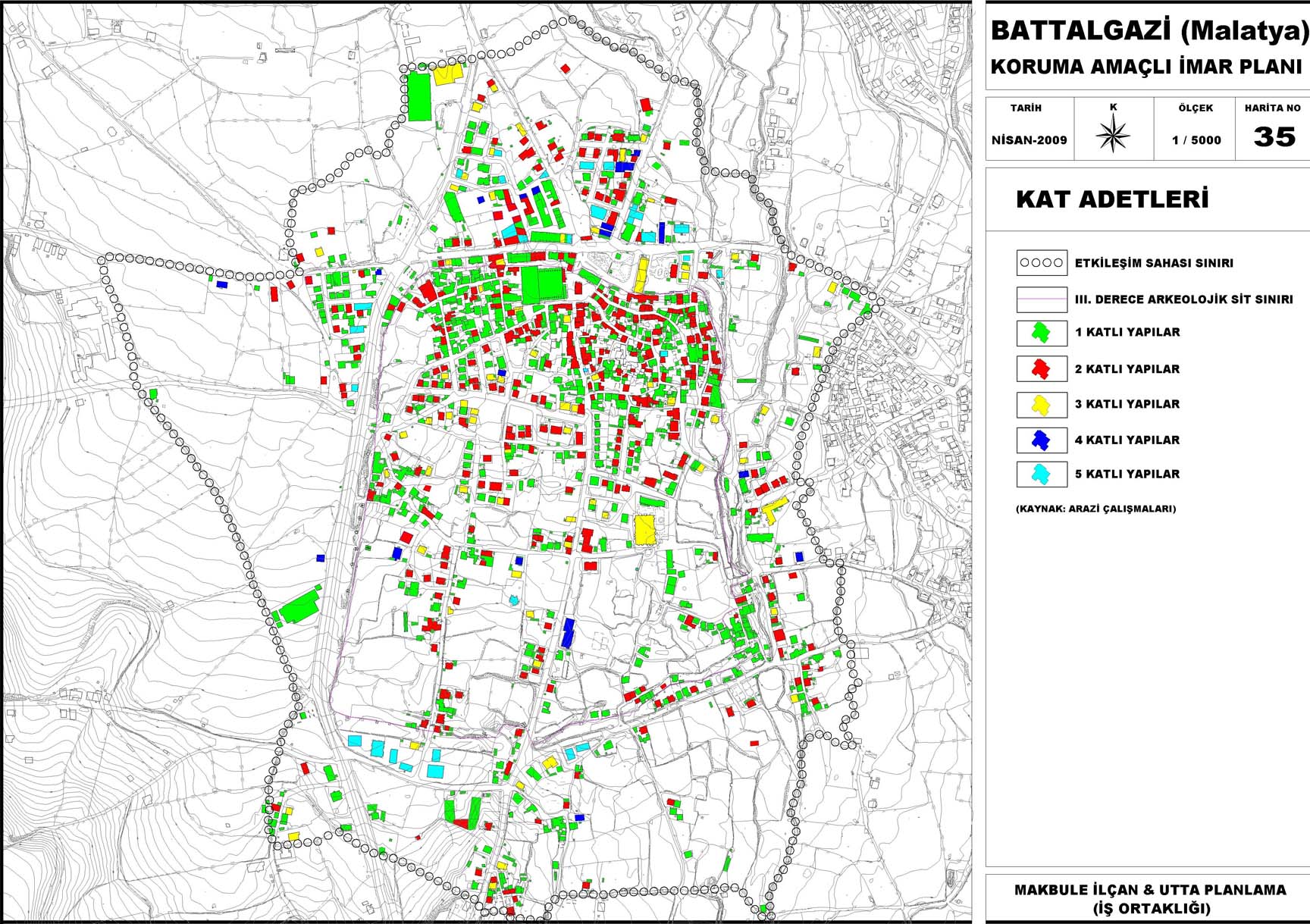Click the HARİTA NO header label
Image resolution: width=1310 pixels, height=924 pixels.
tap(1272, 108)
